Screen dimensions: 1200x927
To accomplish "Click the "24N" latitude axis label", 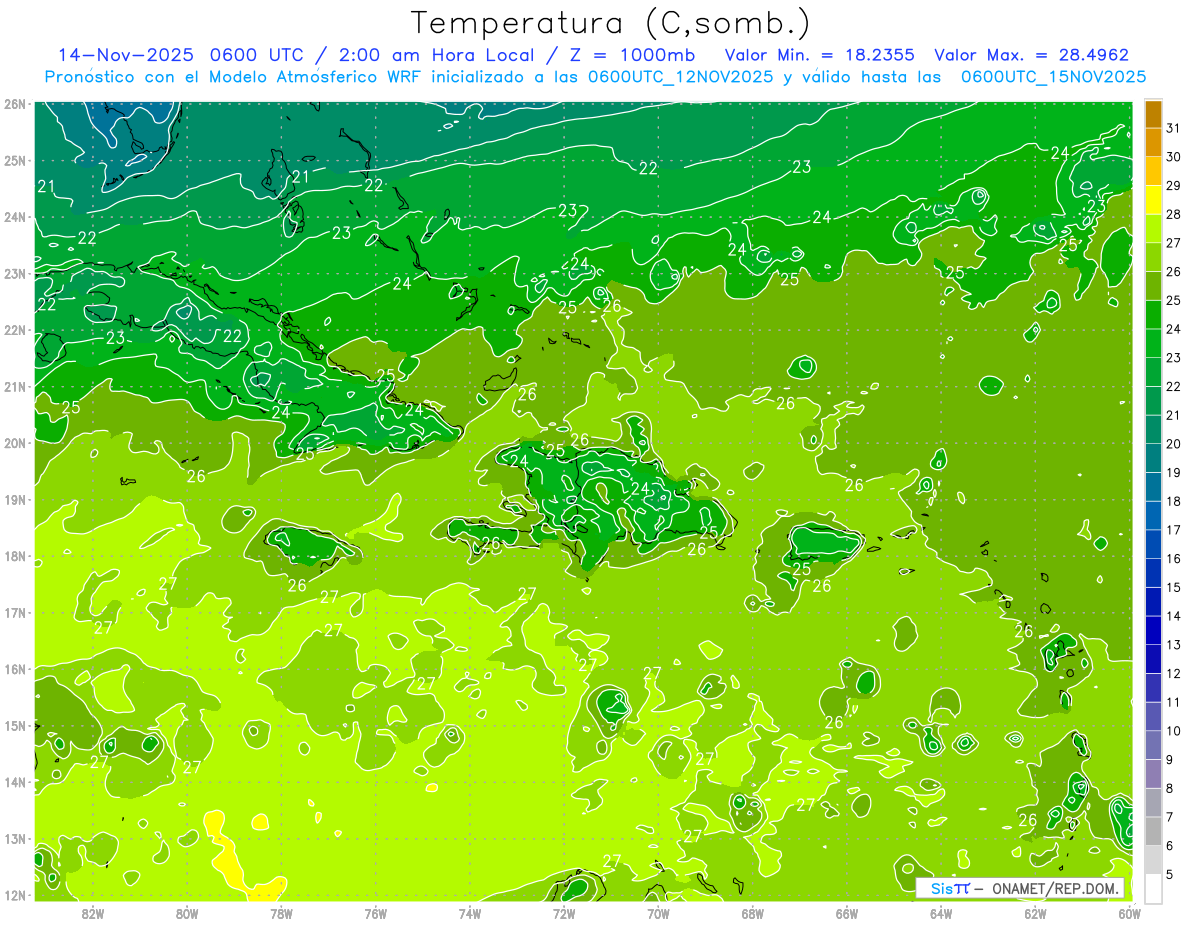I will (15, 217).
